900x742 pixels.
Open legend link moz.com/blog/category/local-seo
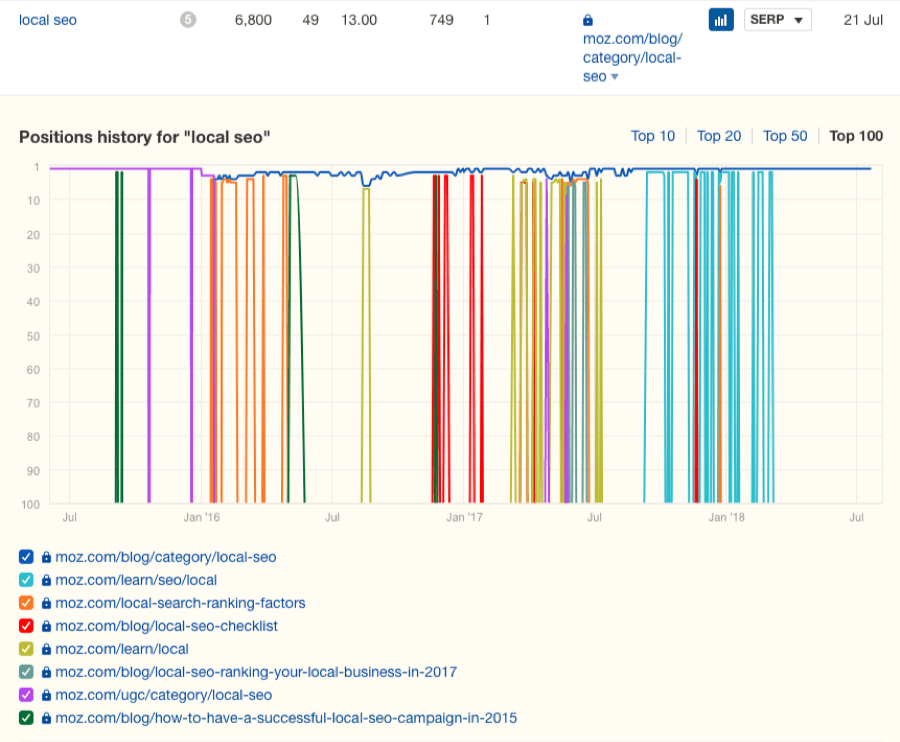coord(166,557)
